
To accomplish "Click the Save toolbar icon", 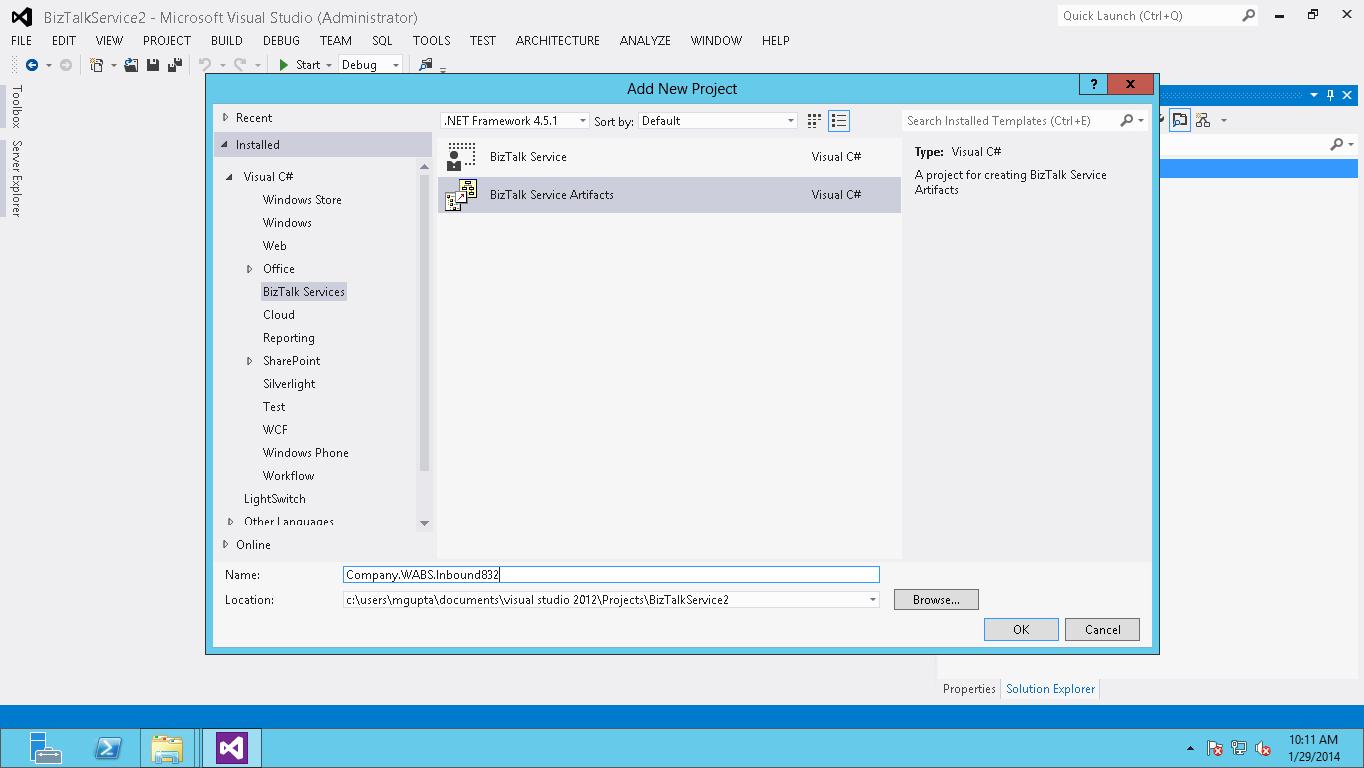I will pyautogui.click(x=153, y=65).
